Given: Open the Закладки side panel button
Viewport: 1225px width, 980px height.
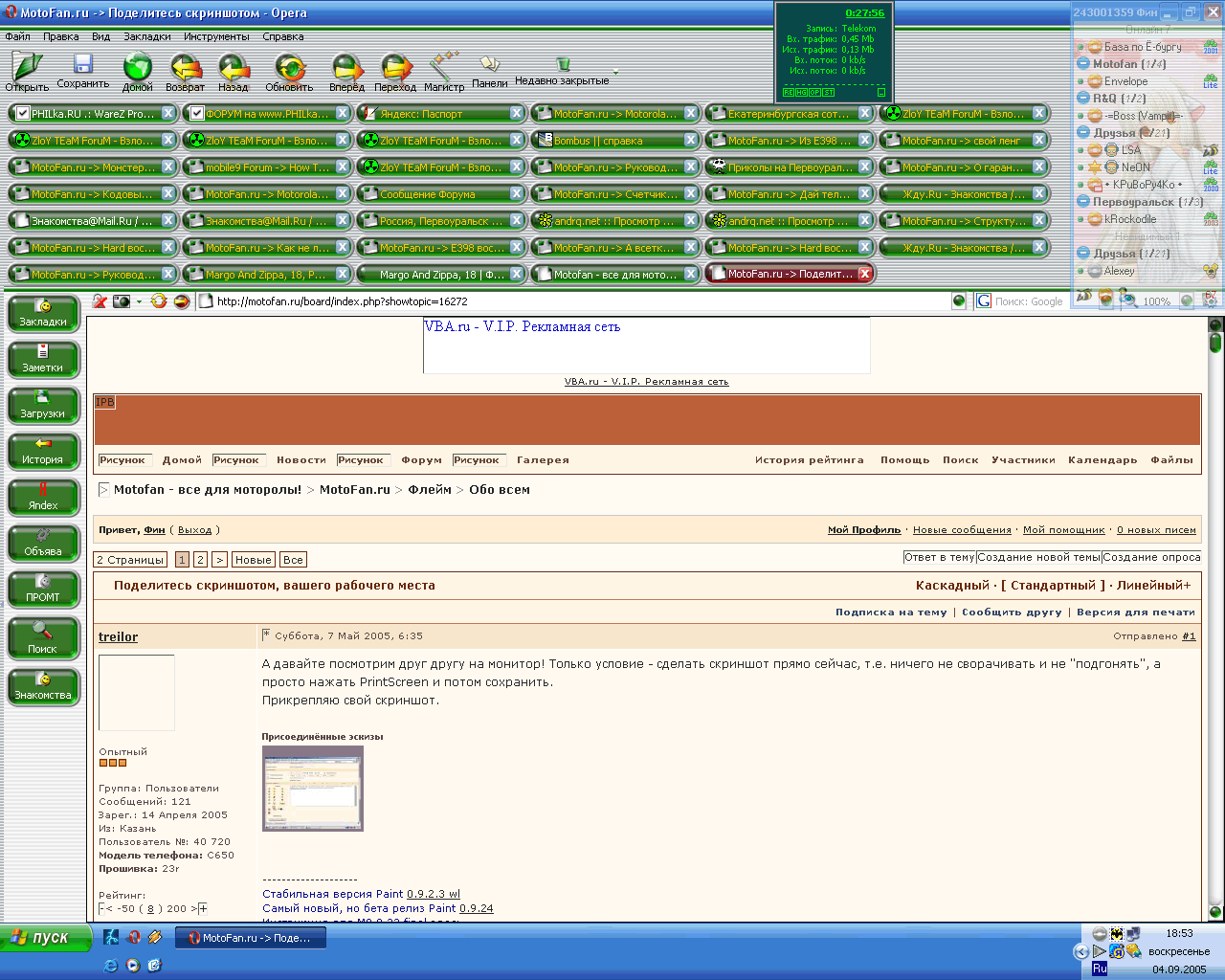Looking at the screenshot, I should point(43,314).
